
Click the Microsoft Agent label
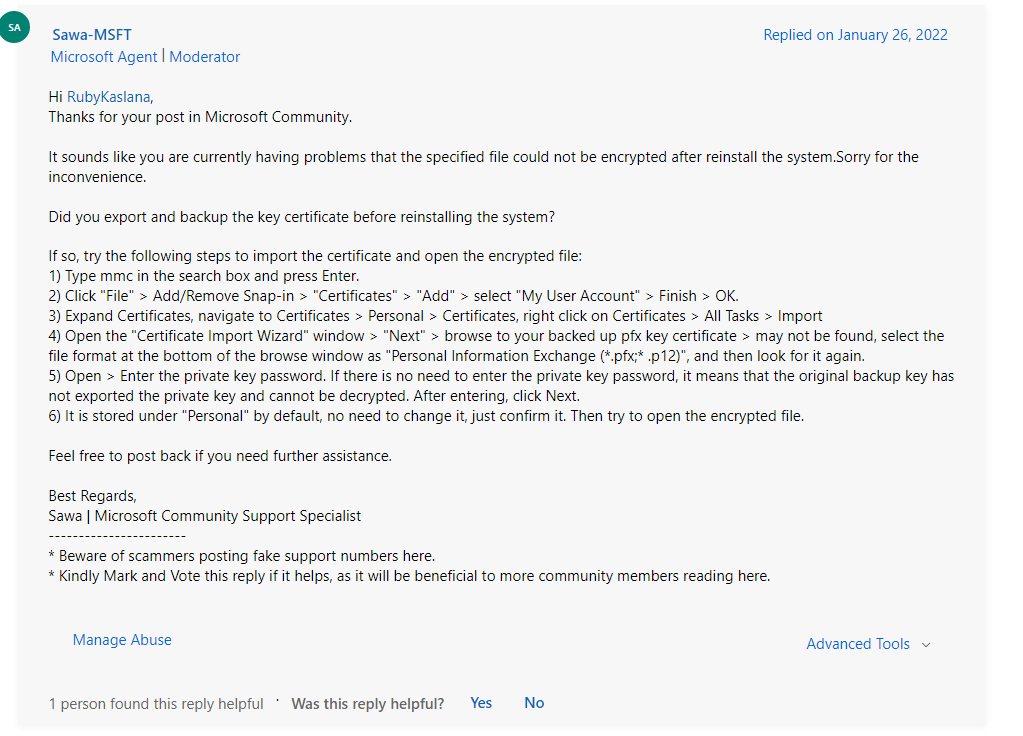pos(104,57)
